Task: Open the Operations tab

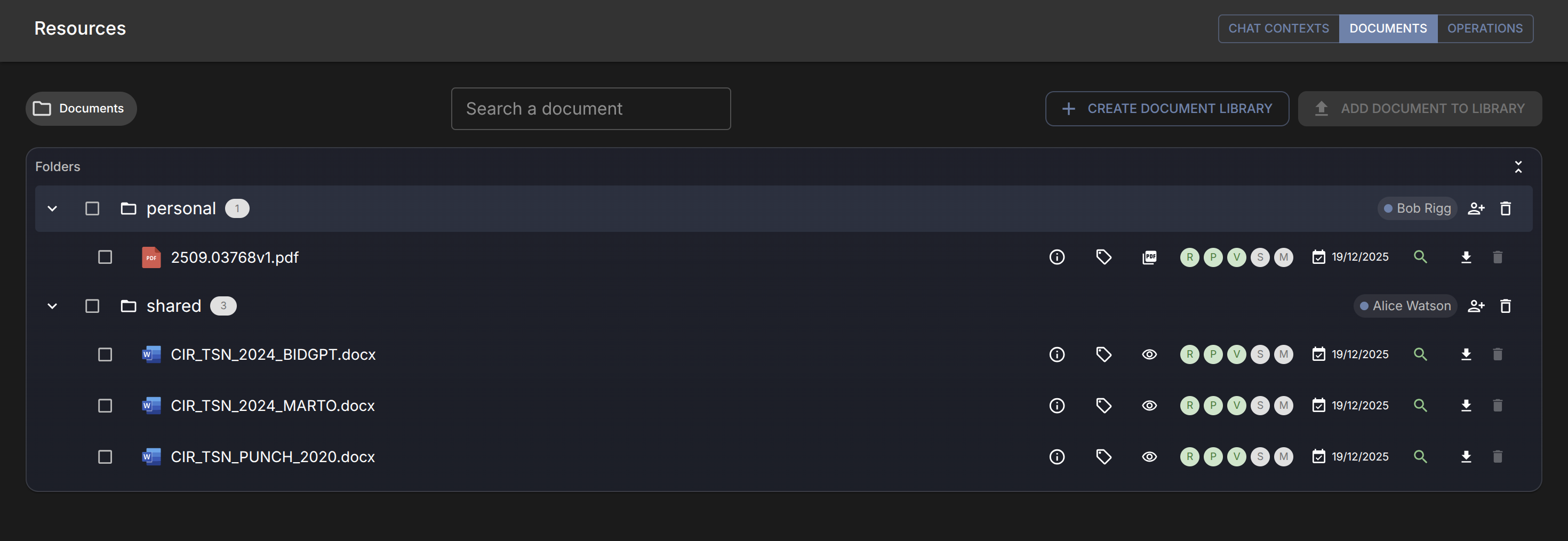Action: point(1485,29)
